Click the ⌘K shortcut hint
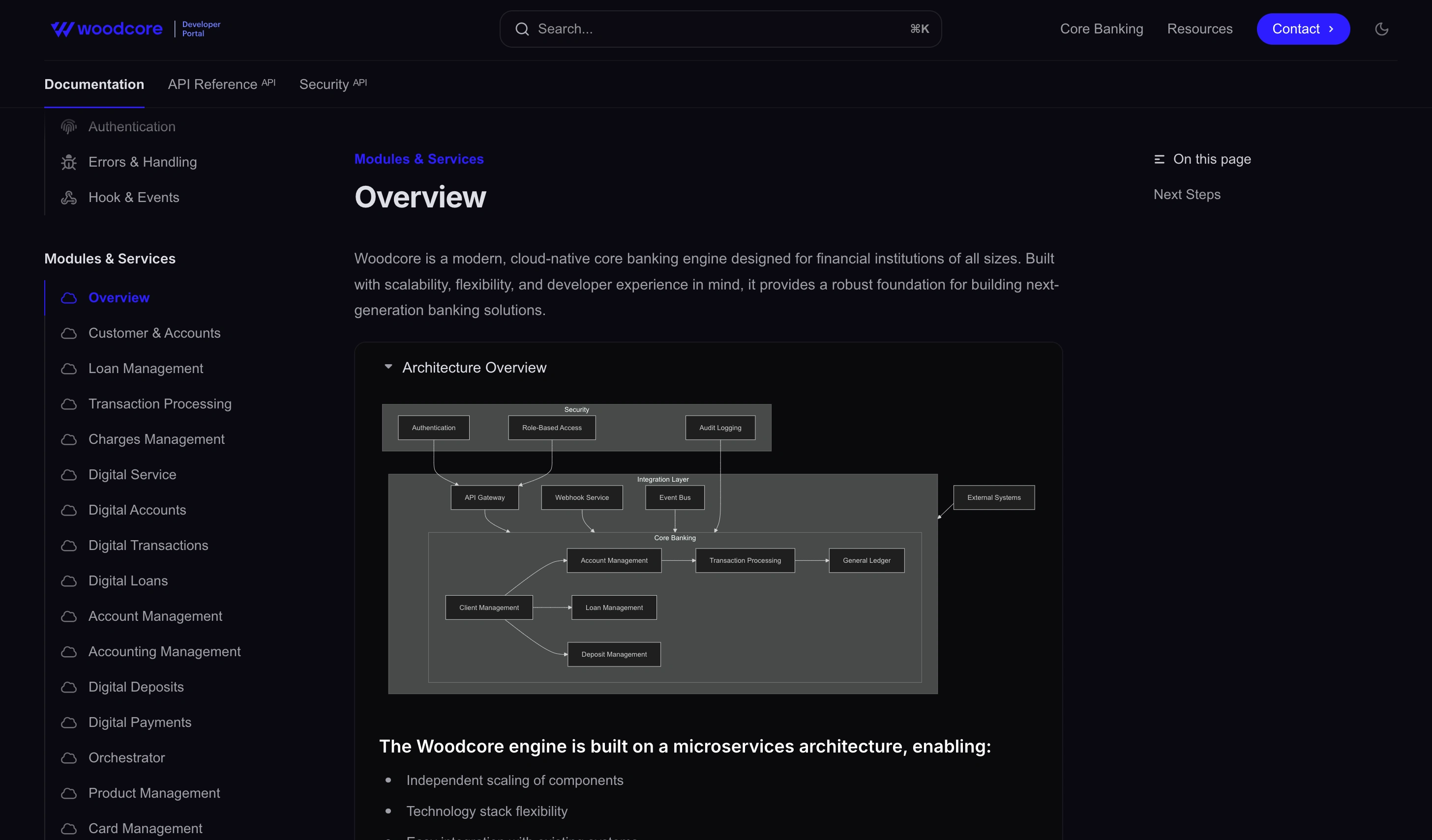 [x=920, y=29]
